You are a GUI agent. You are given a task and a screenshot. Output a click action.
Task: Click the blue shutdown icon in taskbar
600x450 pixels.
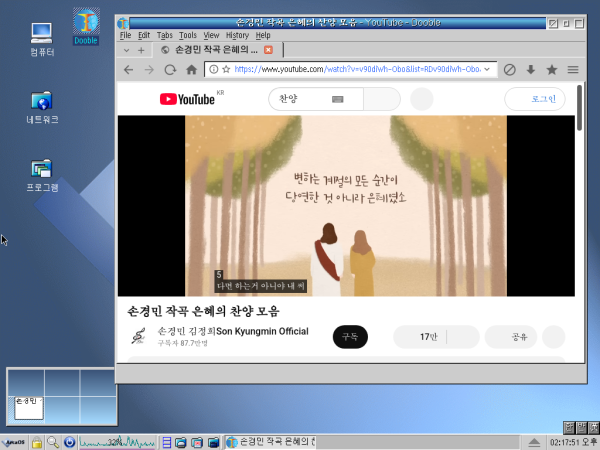[69, 442]
